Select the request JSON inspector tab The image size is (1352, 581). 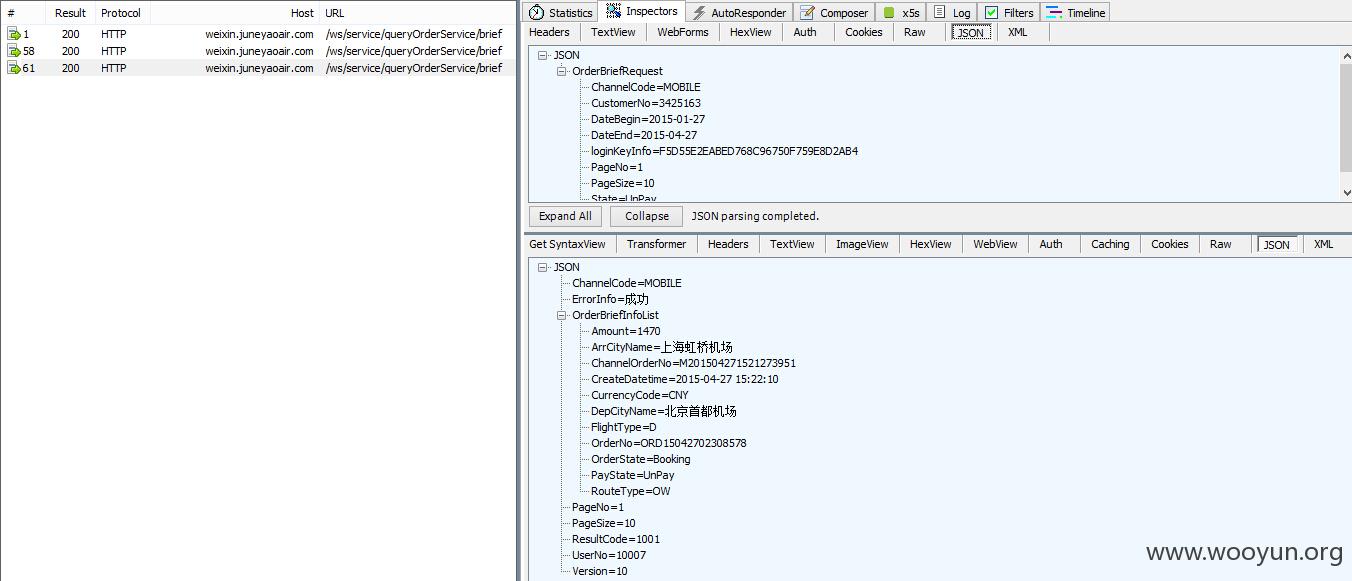point(970,32)
